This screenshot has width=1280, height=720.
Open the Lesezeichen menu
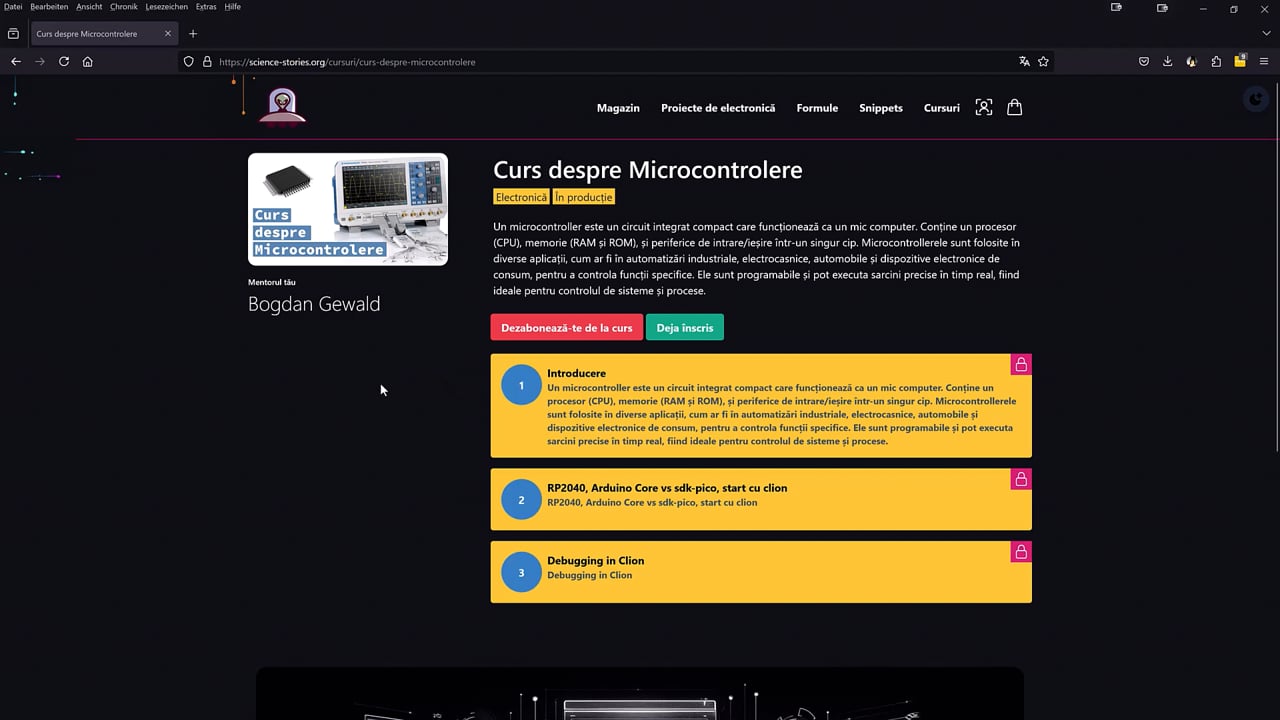(166, 7)
